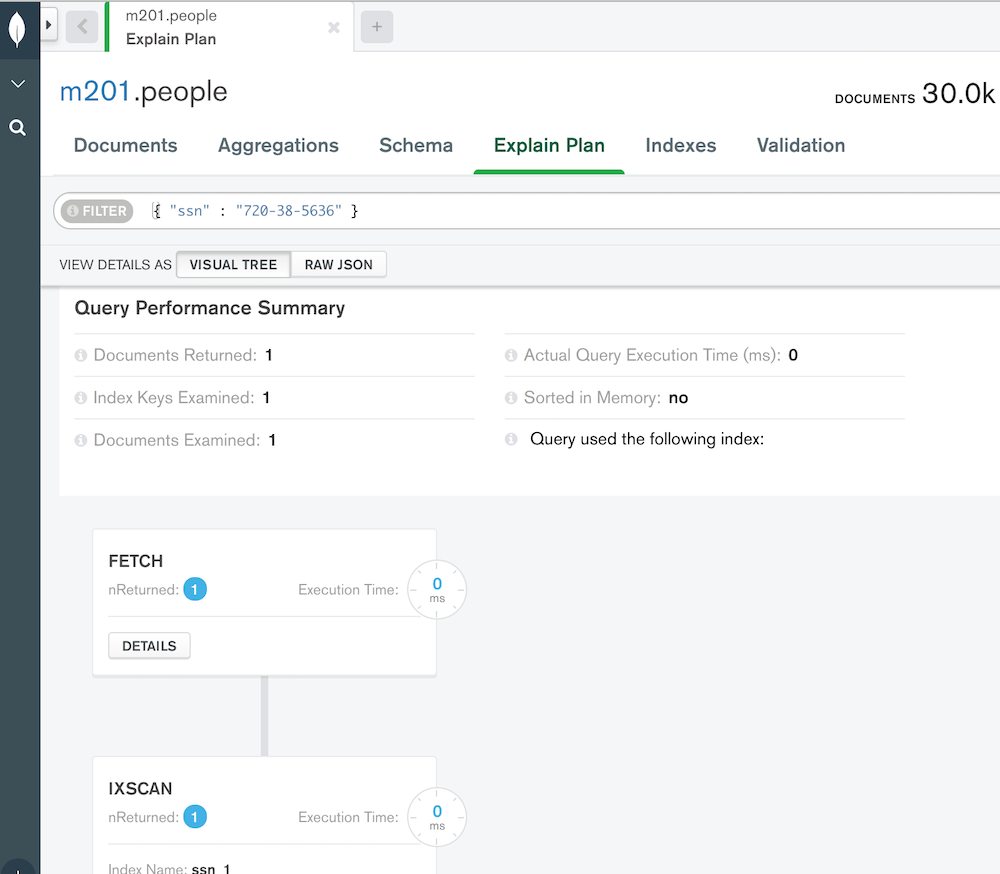Click info icon beside Index Keys Examined

pos(80,398)
